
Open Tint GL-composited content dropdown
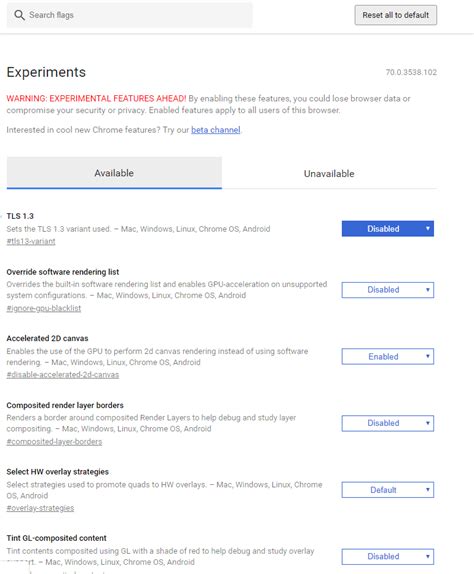click(388, 556)
